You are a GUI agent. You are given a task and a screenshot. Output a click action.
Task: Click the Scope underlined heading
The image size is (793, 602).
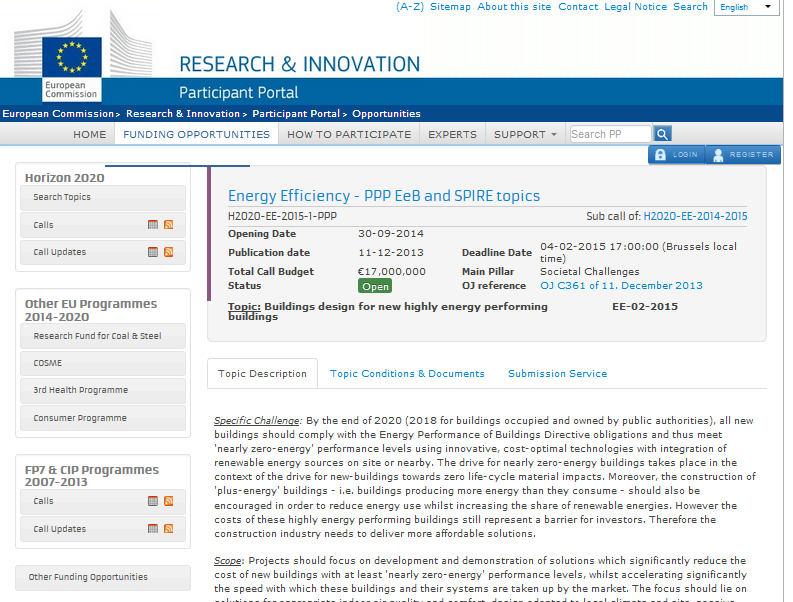(x=228, y=561)
